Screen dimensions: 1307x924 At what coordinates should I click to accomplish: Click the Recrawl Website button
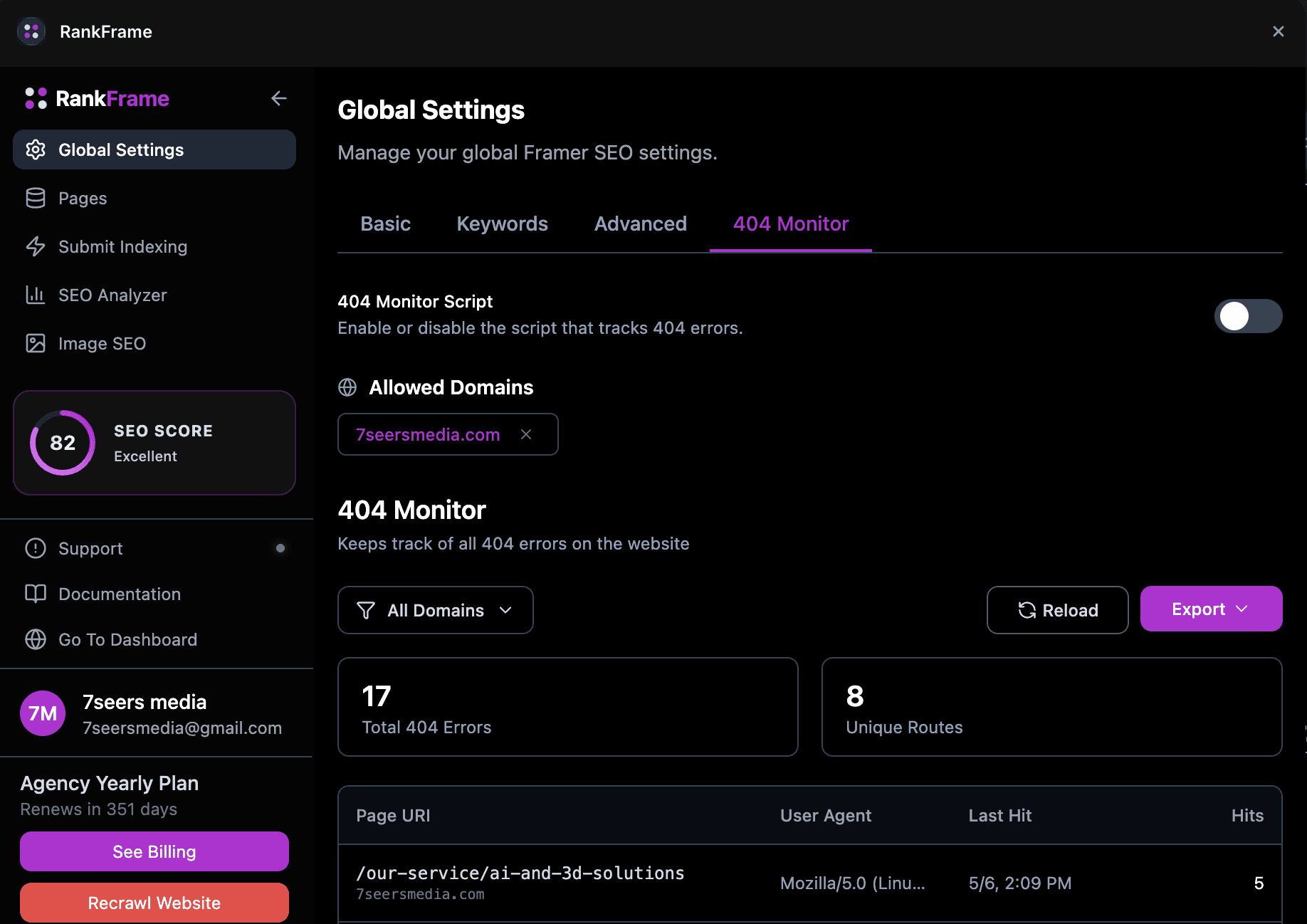pos(154,903)
